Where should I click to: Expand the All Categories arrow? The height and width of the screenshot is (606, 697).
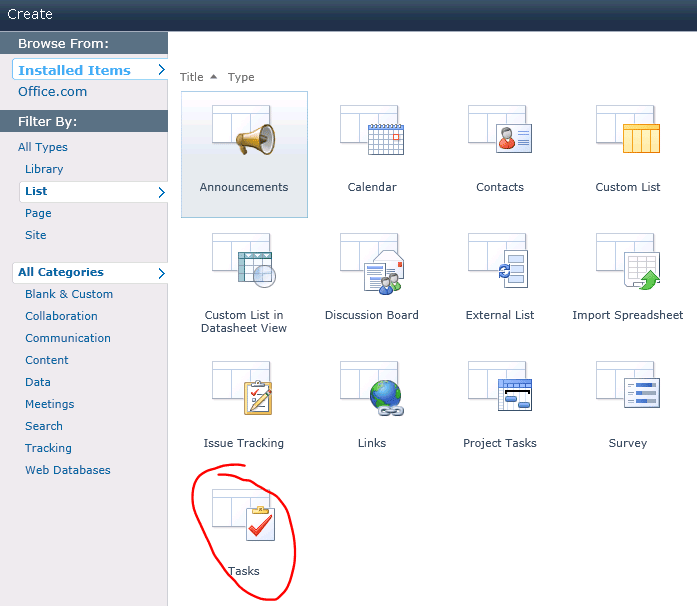(161, 273)
